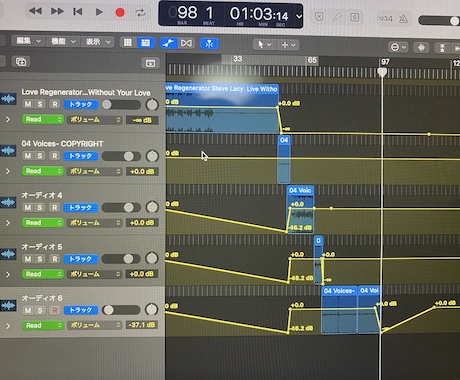Viewport: 460px width, 380px height.
Task: Click the Solo S icon in control bar
Action: coord(354,17)
